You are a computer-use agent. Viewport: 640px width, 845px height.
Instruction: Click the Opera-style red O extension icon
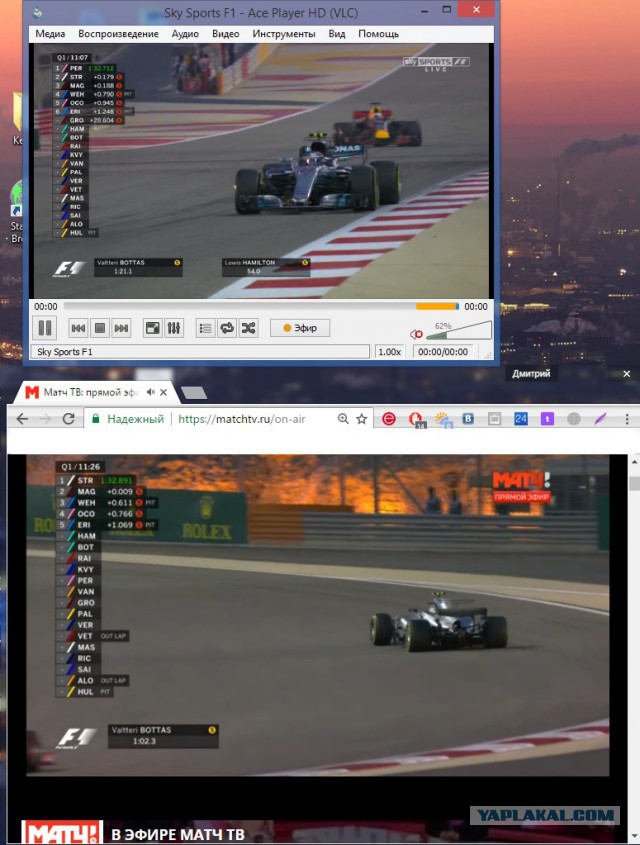[x=415, y=419]
